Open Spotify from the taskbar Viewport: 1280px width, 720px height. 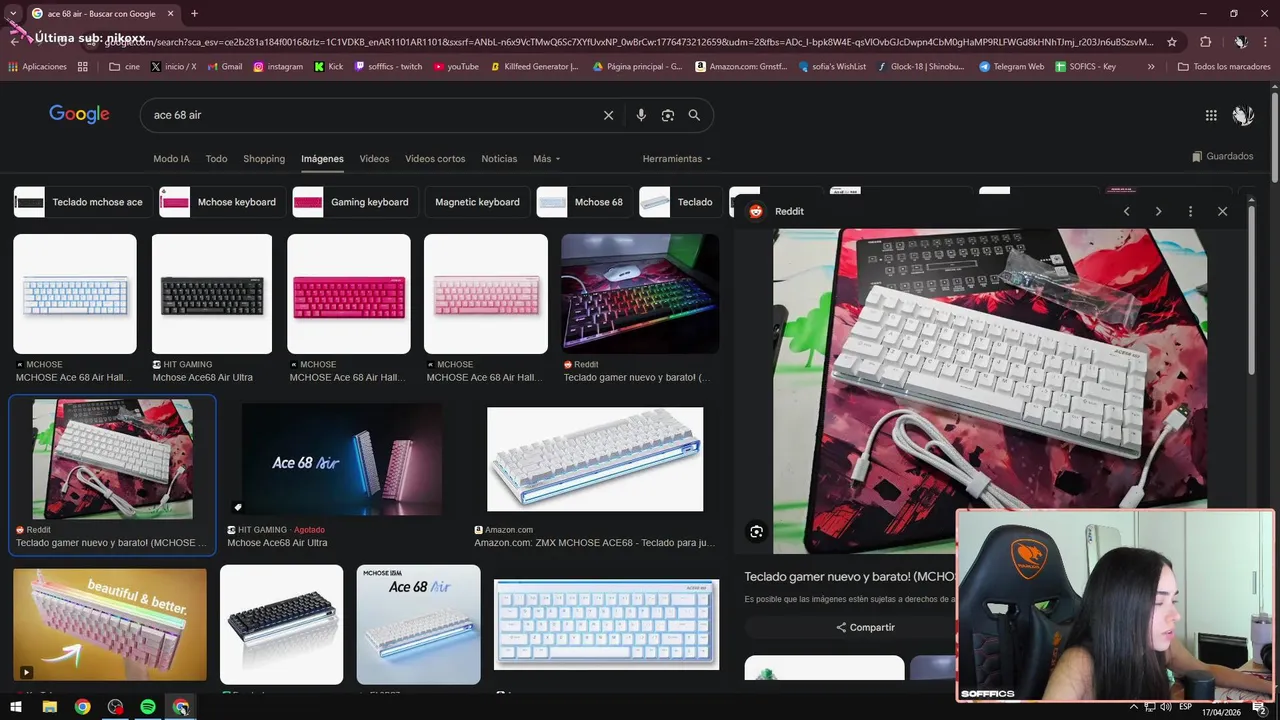(x=148, y=707)
